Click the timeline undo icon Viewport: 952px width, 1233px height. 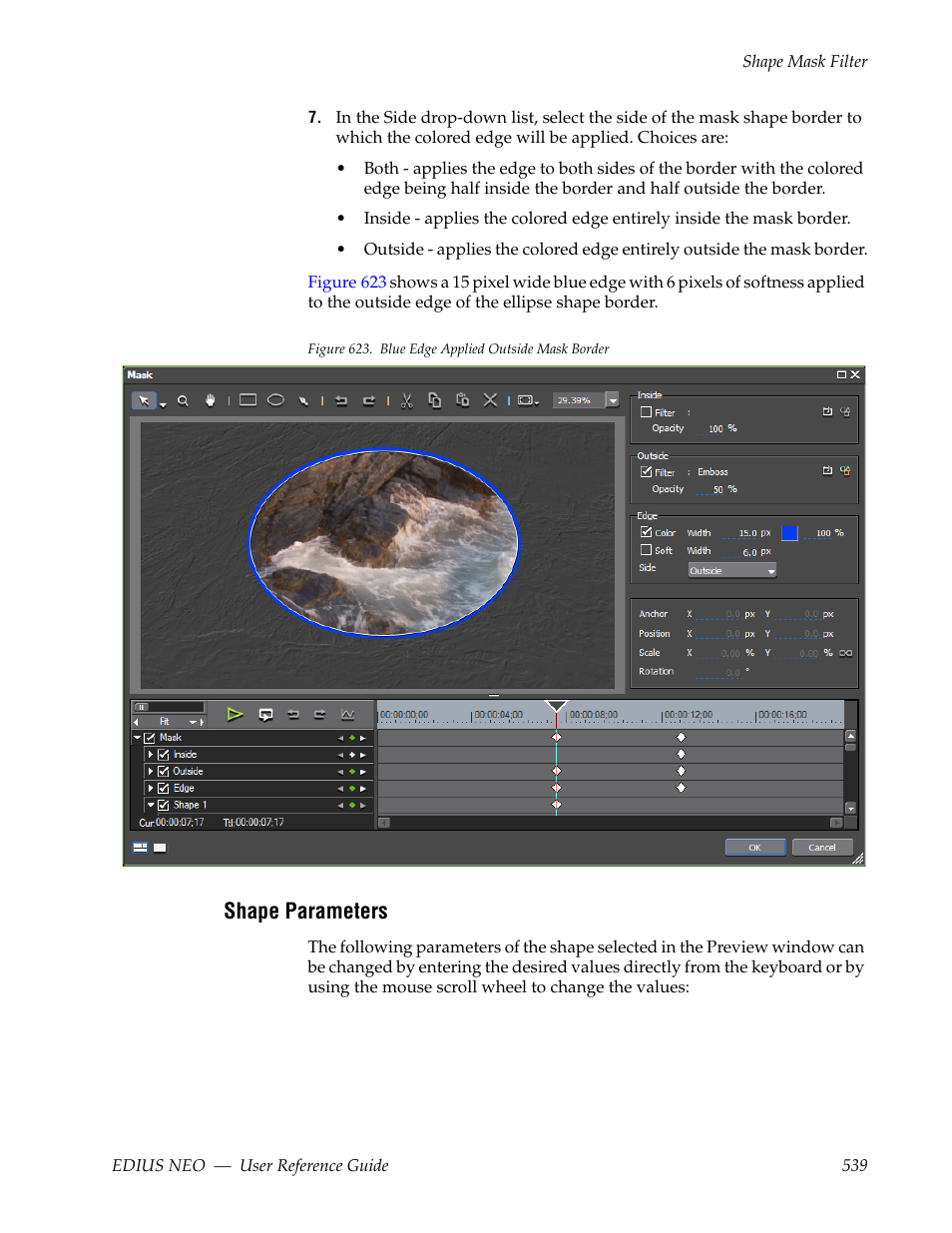293,714
